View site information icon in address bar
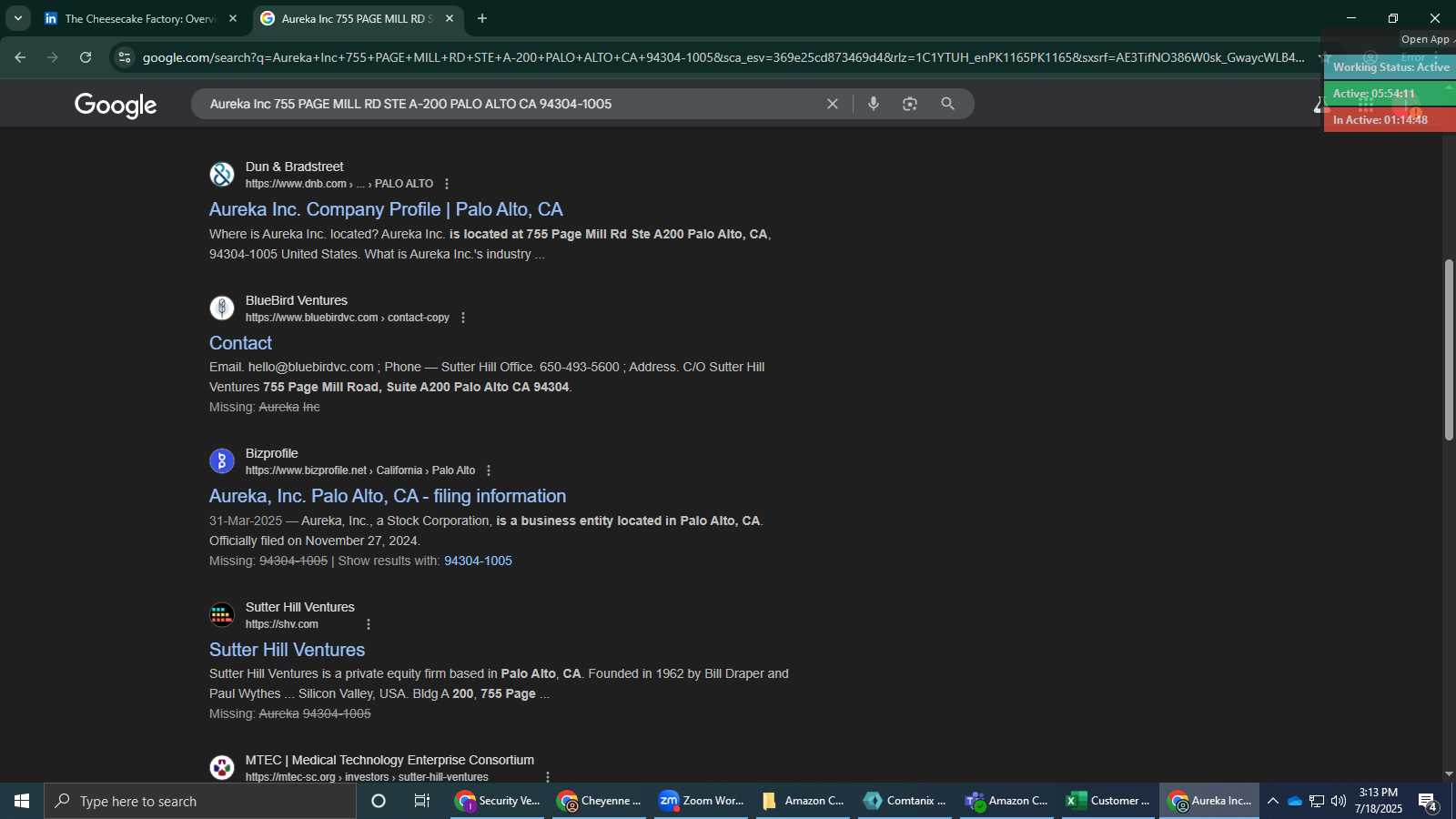The width and height of the screenshot is (1456, 819). (x=125, y=57)
